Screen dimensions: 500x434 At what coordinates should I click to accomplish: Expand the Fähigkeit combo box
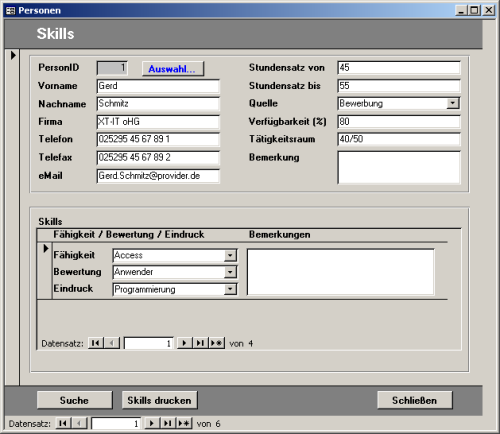point(230,256)
